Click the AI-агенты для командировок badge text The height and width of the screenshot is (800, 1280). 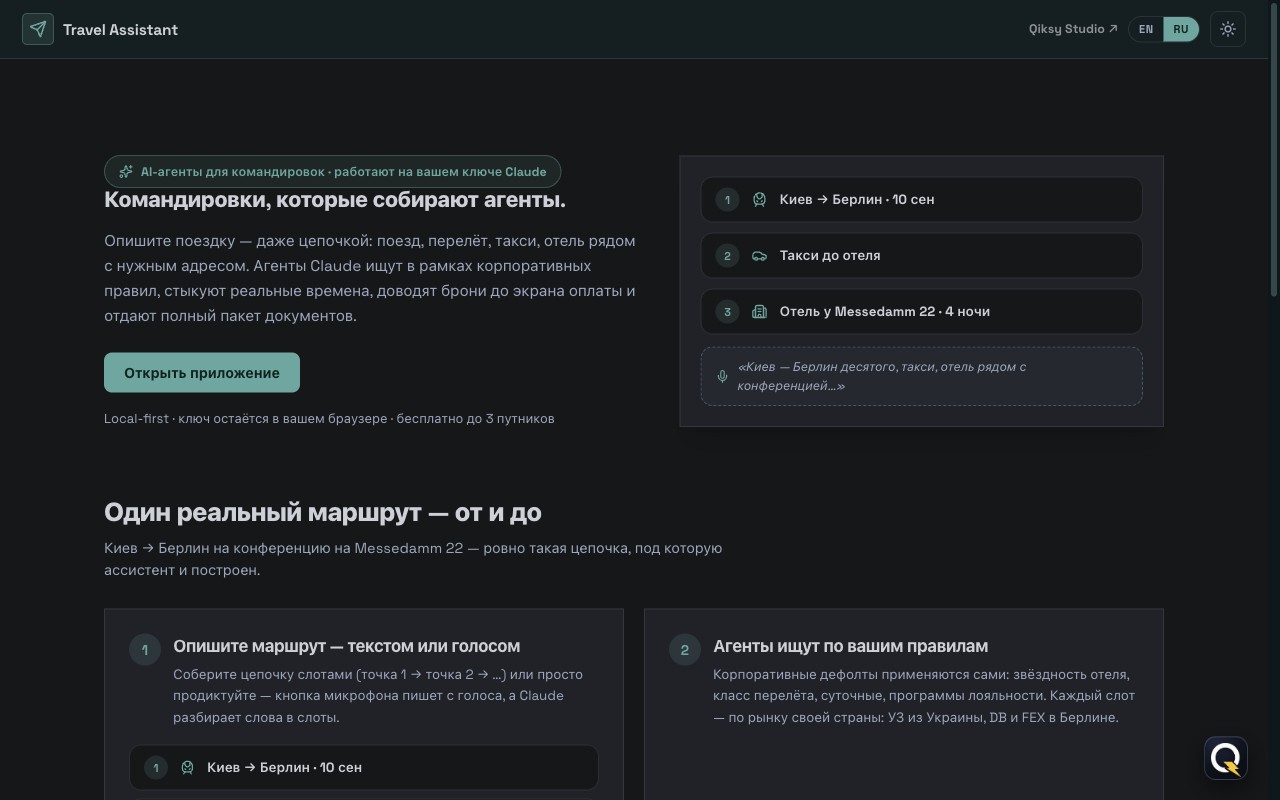(x=343, y=172)
